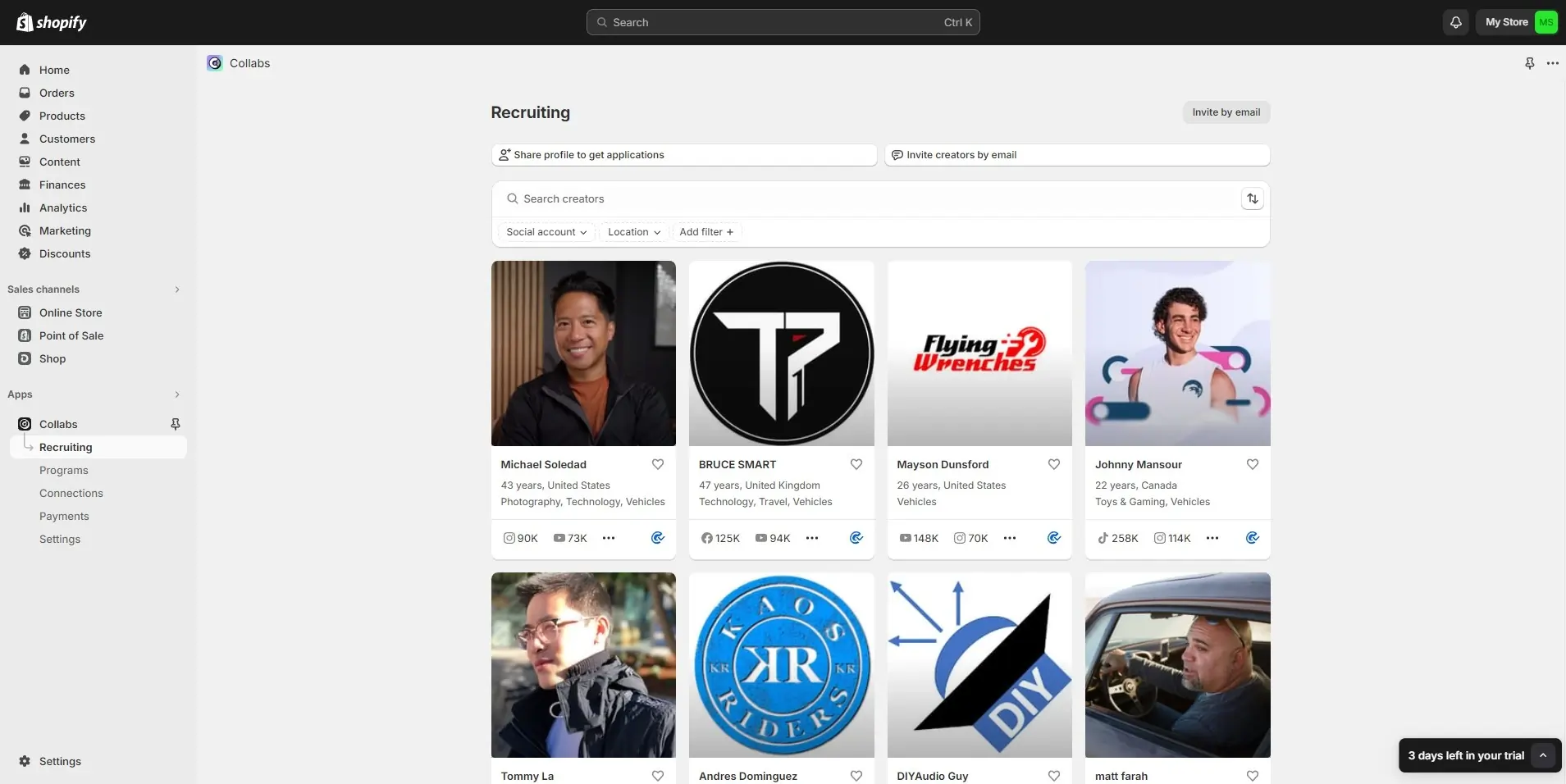The image size is (1566, 784).
Task: Click Invite by email button
Action: pyautogui.click(x=1226, y=112)
